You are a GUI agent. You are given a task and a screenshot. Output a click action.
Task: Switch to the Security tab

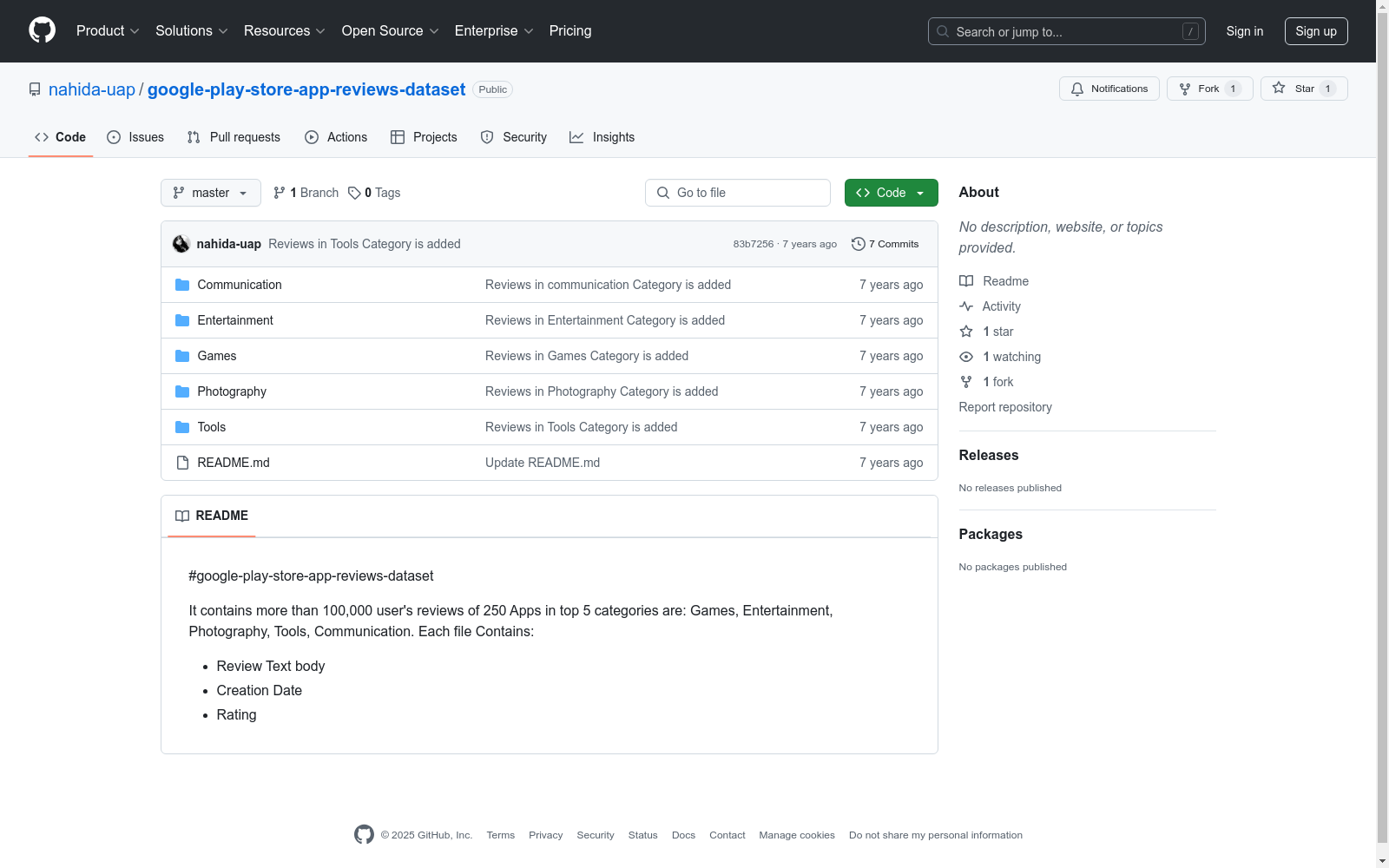514,137
